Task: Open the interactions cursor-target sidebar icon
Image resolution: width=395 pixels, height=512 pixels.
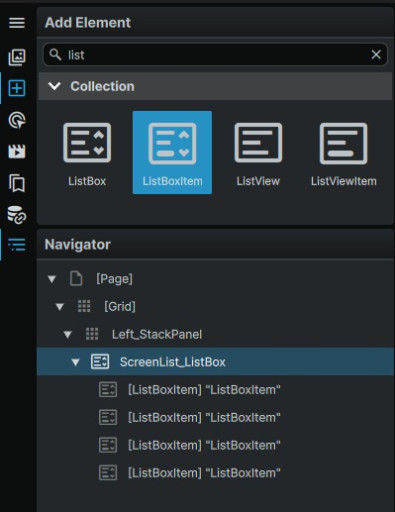Action: [17, 120]
